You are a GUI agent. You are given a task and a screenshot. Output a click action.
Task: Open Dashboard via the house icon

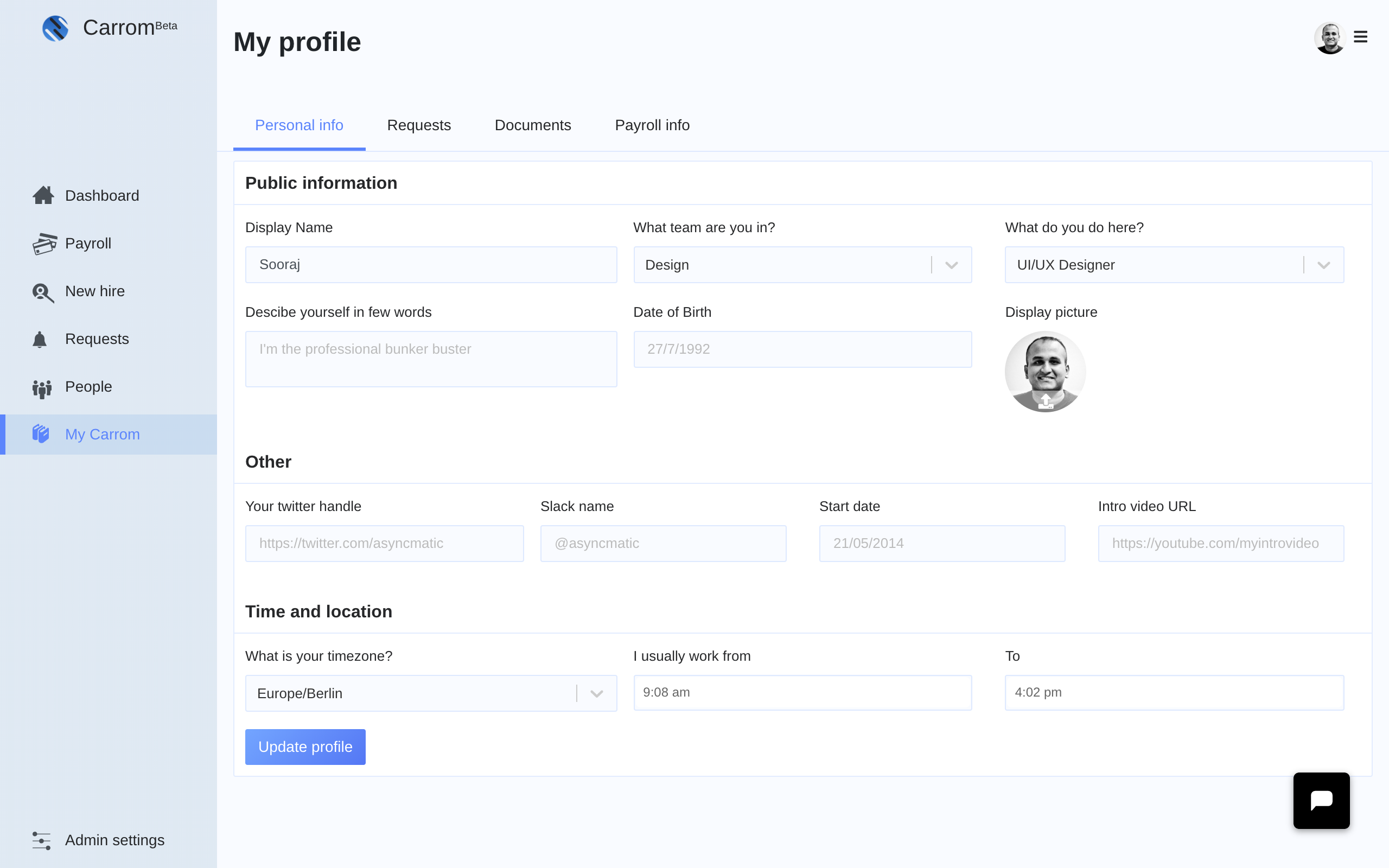click(43, 196)
